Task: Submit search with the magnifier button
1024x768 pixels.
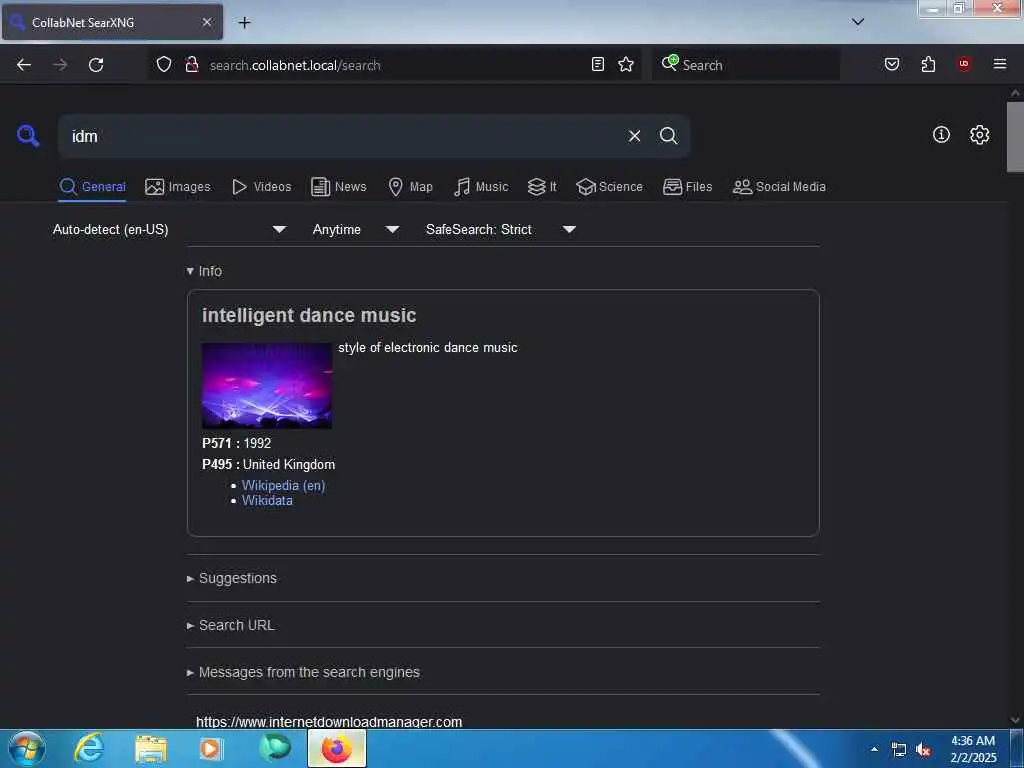Action: (668, 136)
